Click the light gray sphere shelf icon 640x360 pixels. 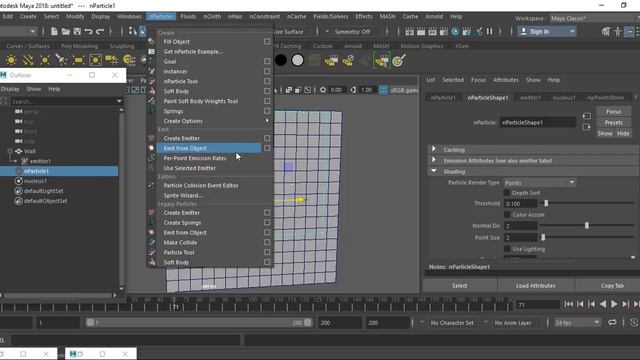click(x=298, y=60)
